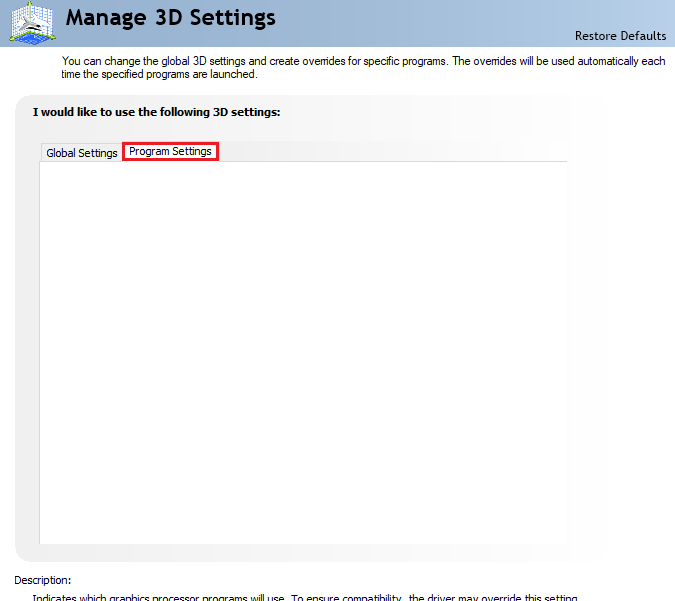Click the Restore Defaults link
The width and height of the screenshot is (675, 601).
(x=620, y=36)
